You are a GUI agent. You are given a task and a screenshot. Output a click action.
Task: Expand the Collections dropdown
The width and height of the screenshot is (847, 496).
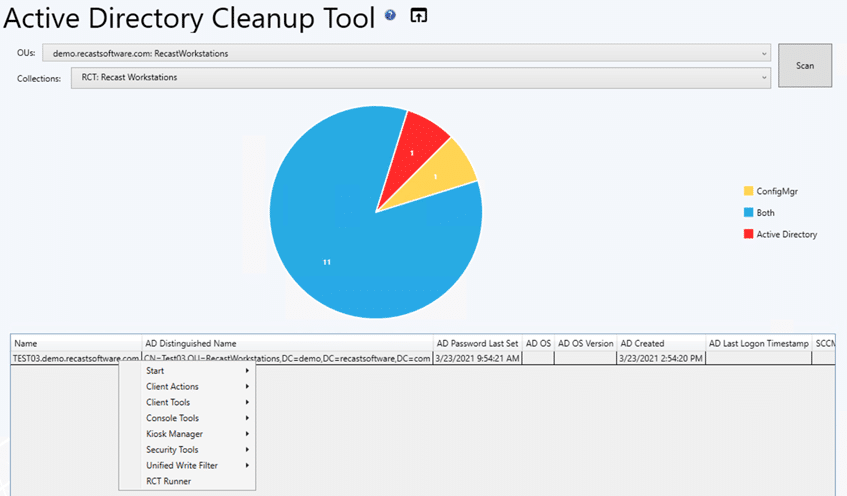tap(420, 77)
